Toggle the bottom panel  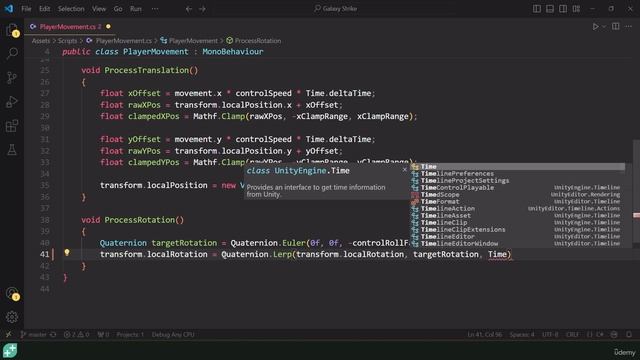point(550,9)
